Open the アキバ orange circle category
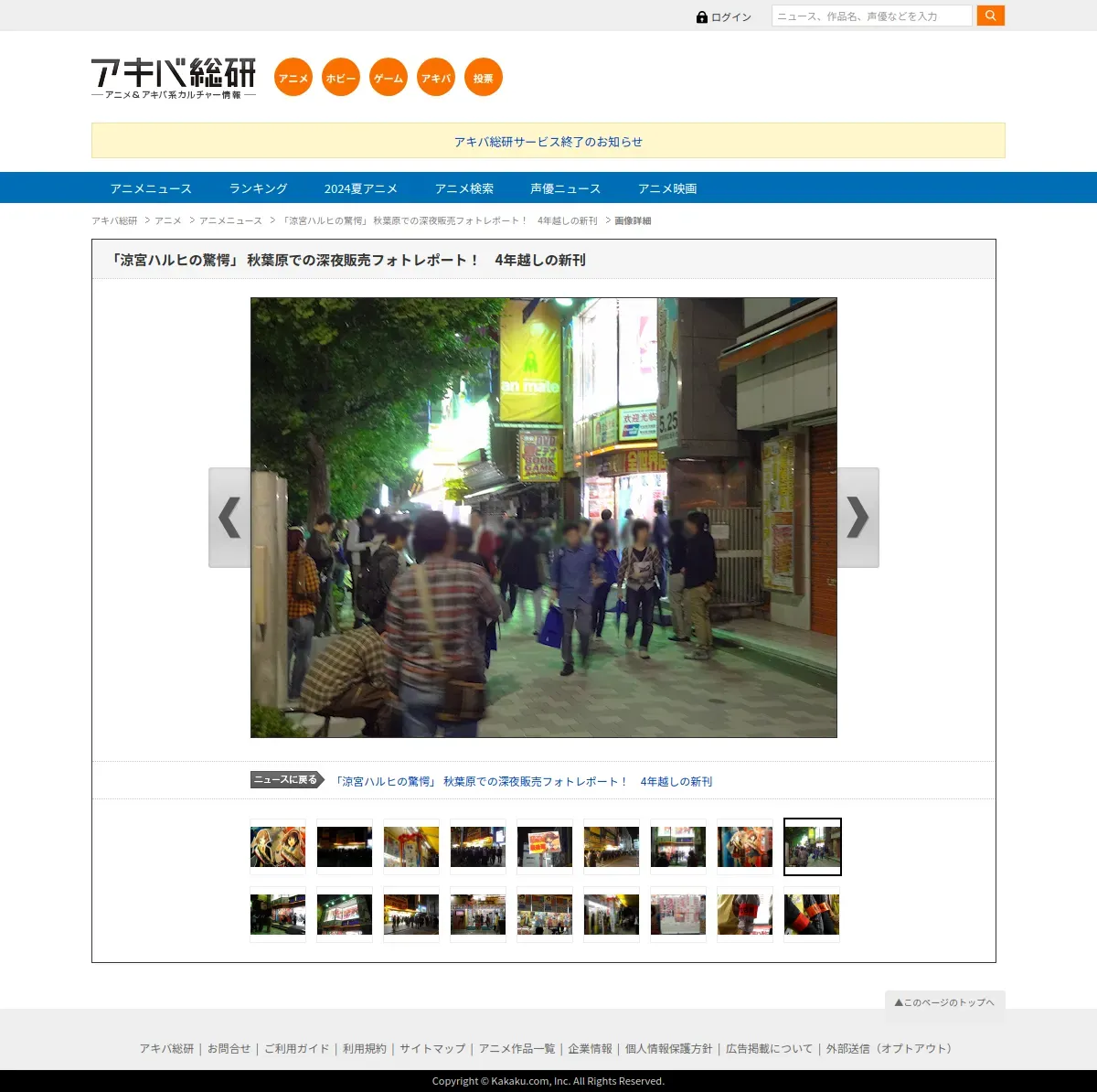Image resolution: width=1097 pixels, height=1092 pixels. 436,77
